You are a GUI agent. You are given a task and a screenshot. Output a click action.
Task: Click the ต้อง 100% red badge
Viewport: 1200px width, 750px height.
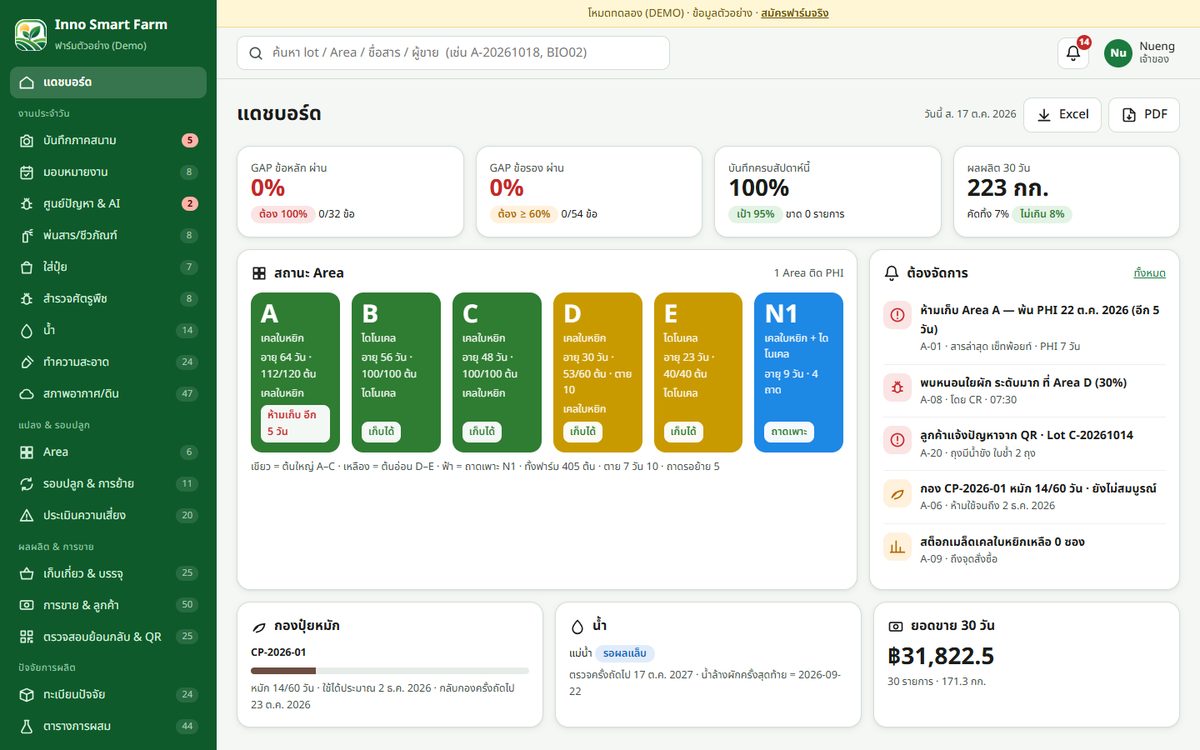click(283, 214)
